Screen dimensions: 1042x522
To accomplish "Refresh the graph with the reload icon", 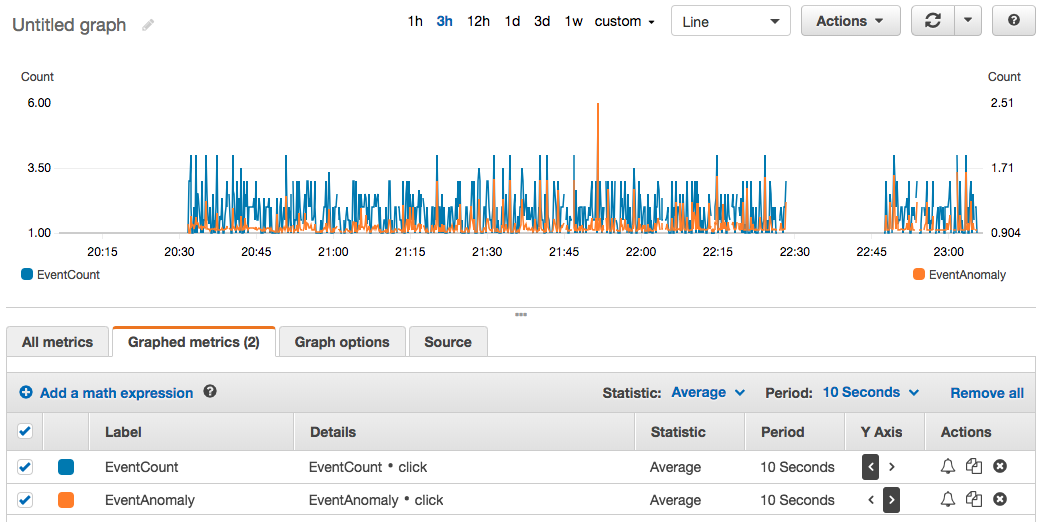I will tap(933, 21).
